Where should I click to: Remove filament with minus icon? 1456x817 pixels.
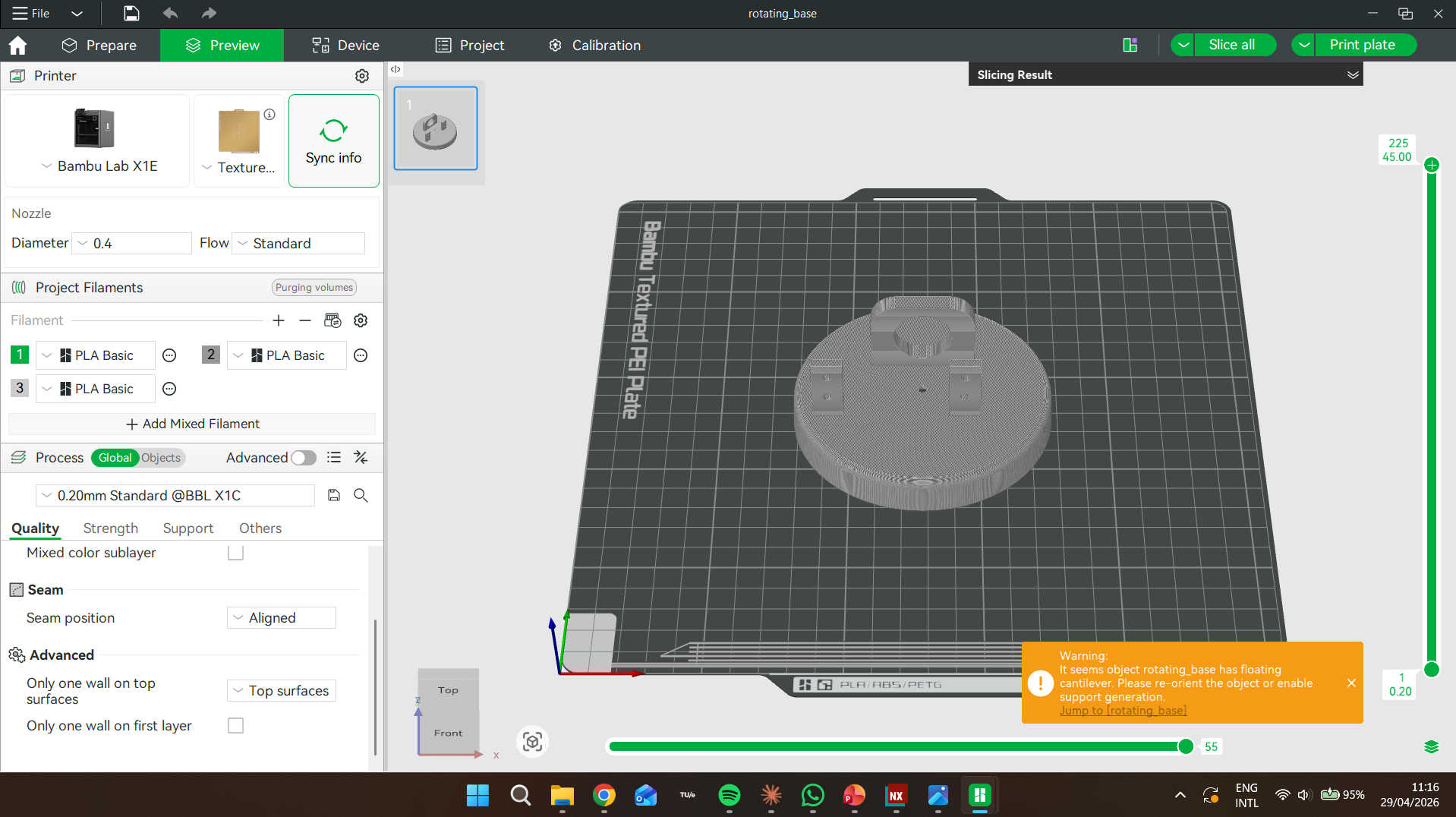tap(305, 320)
